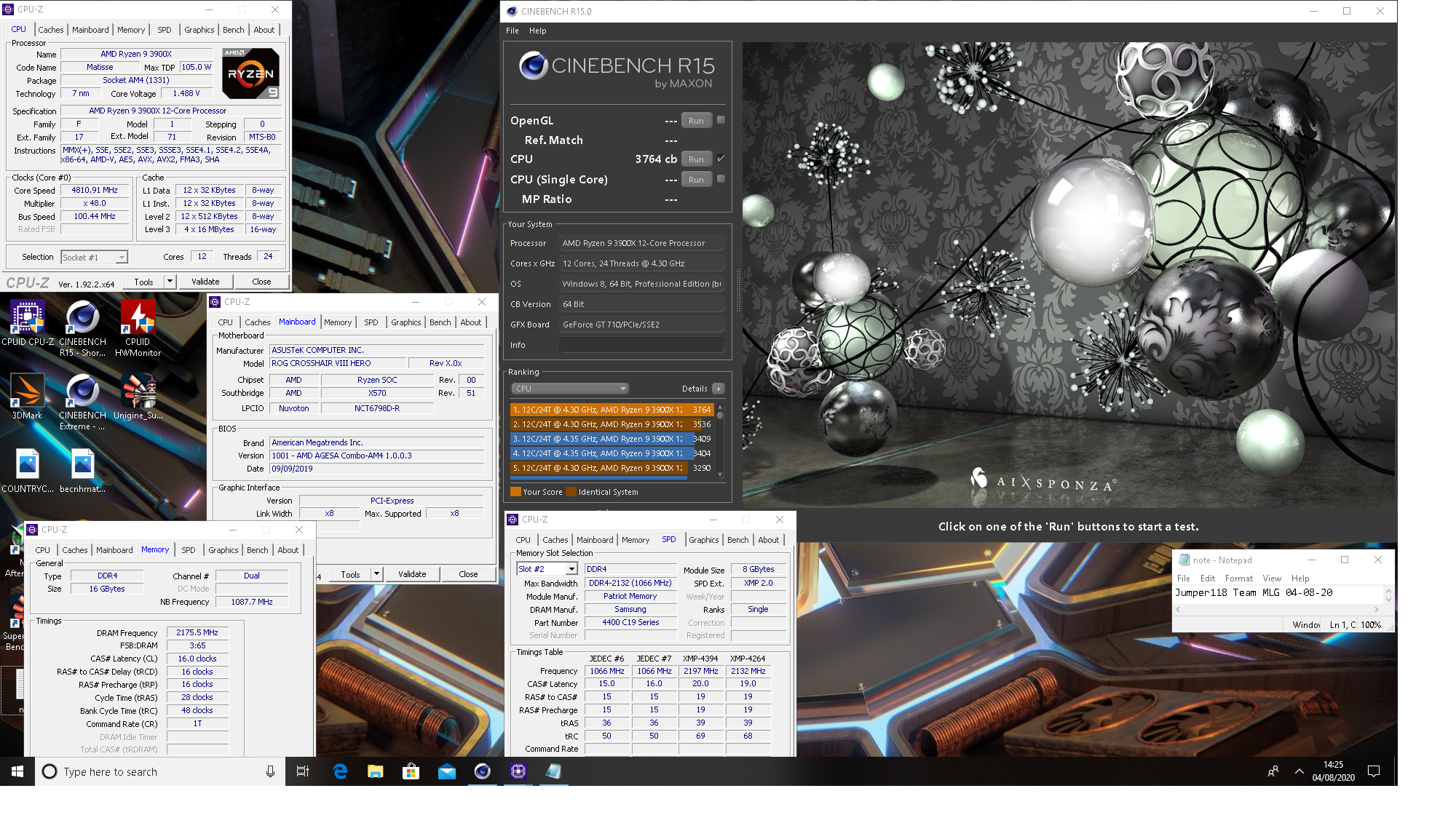The image size is (1456, 815).
Task: Click Validate in top CPU-Z window
Action: (205, 282)
